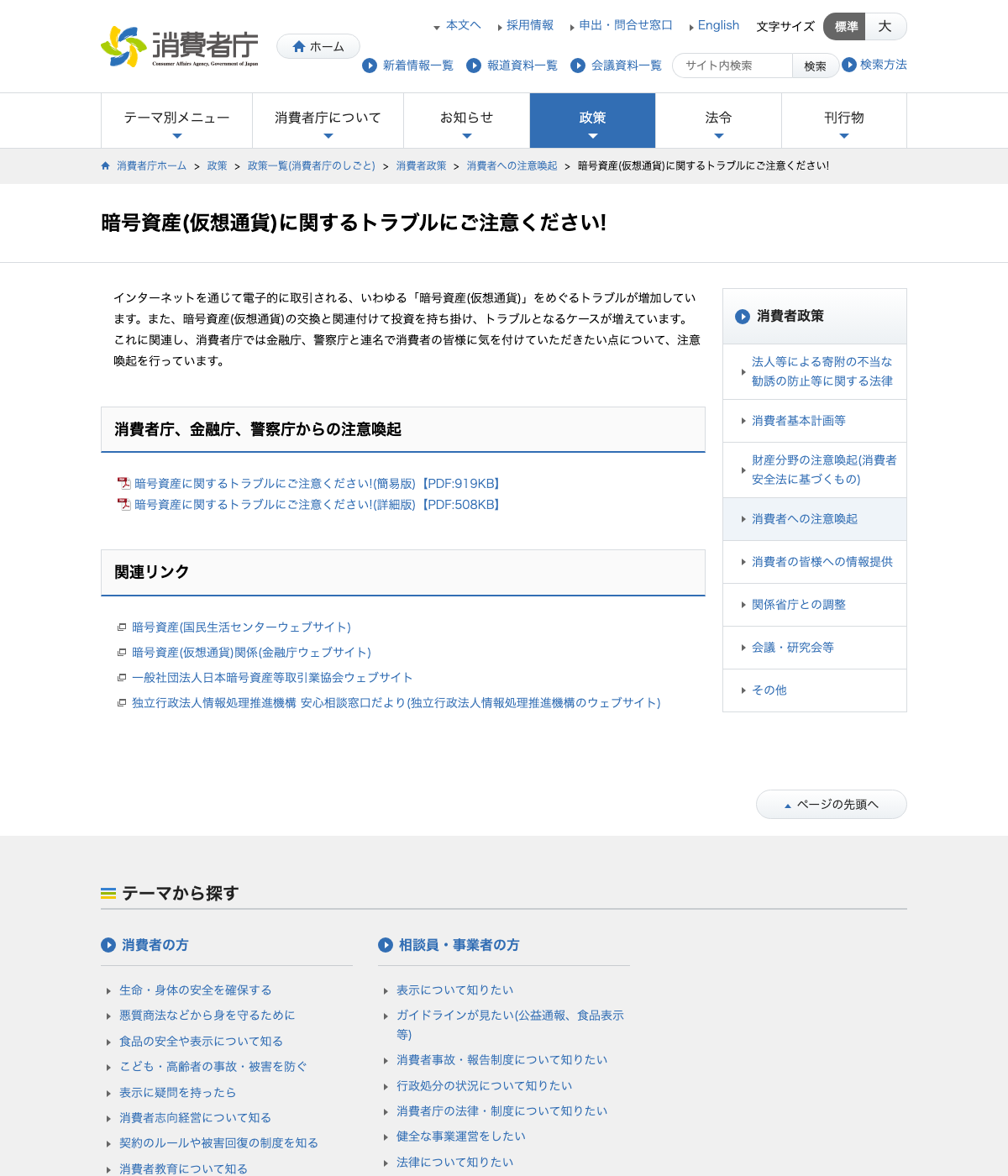This screenshot has width=1008, height=1176.
Task: Open 暗号資産(国民生活センターウェブサイト) link
Action: coord(241,627)
